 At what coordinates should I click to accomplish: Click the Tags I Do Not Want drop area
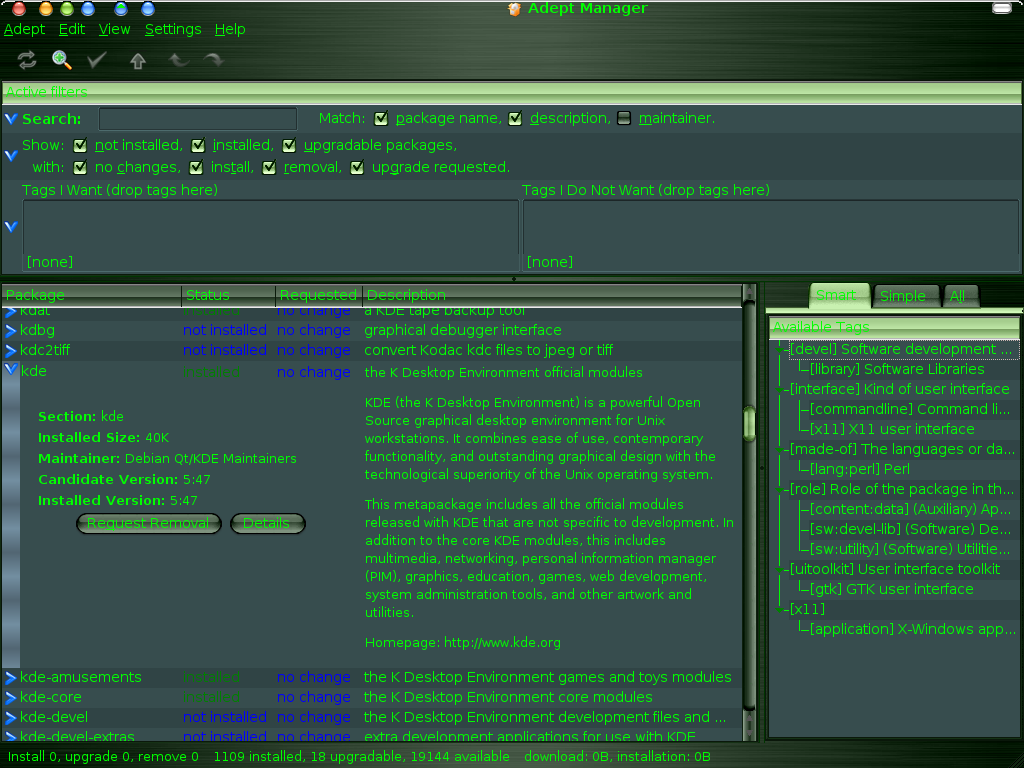[x=771, y=236]
